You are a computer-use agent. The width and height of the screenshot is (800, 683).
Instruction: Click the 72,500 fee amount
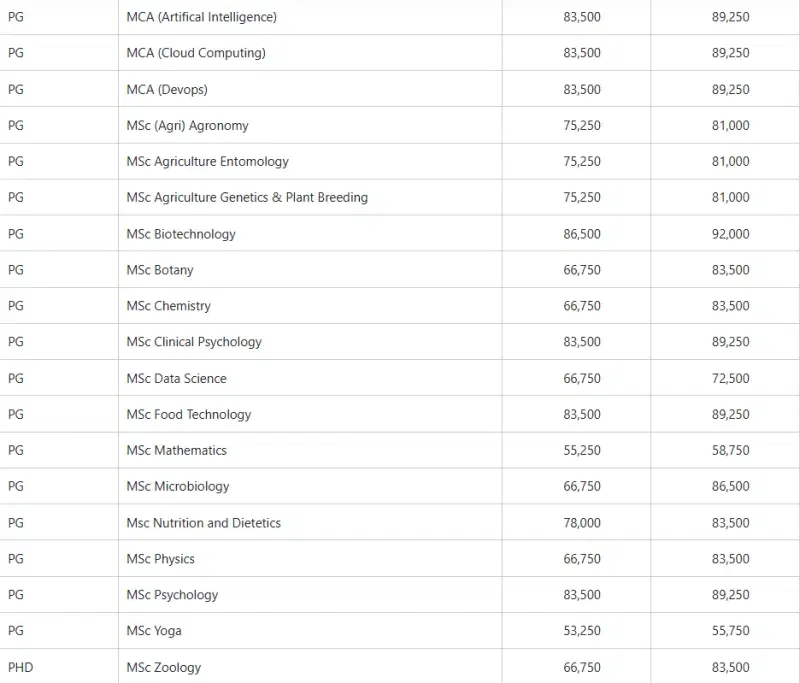coord(730,378)
